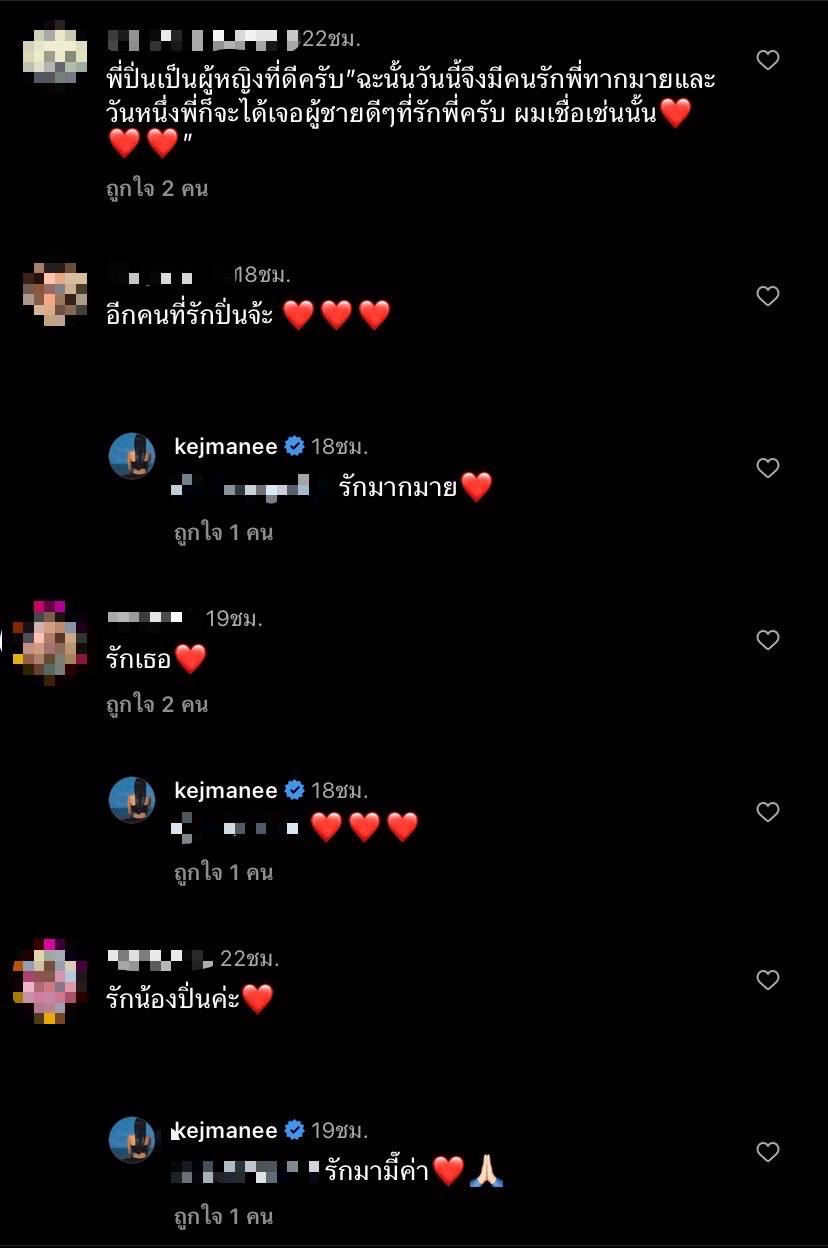View likes ถูกใจ 1 คน under รักมามี๊ค่า reply

[x=224, y=1216]
